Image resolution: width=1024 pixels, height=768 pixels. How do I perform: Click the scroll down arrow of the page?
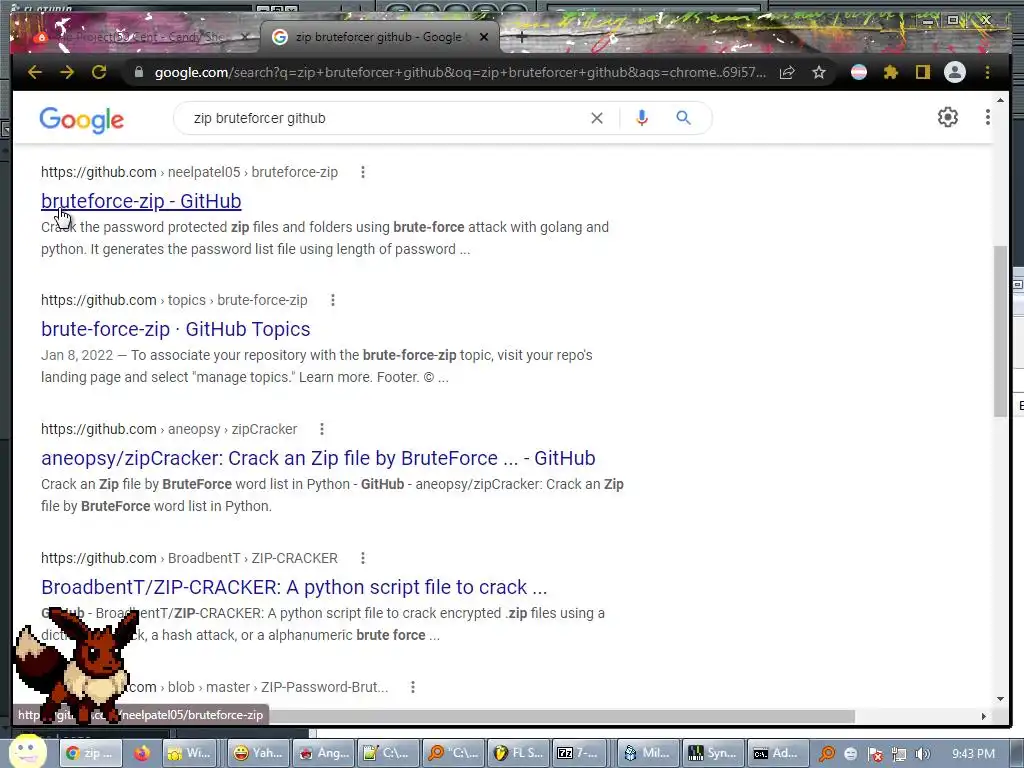[1000, 699]
